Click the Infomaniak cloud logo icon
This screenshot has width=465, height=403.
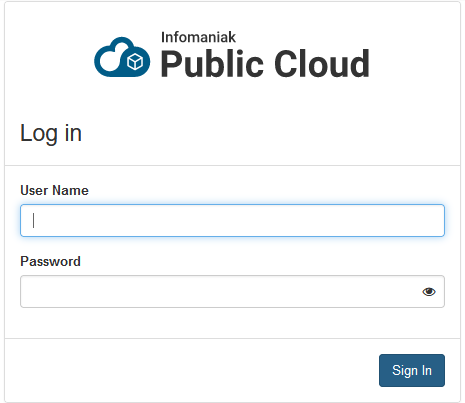[122, 57]
